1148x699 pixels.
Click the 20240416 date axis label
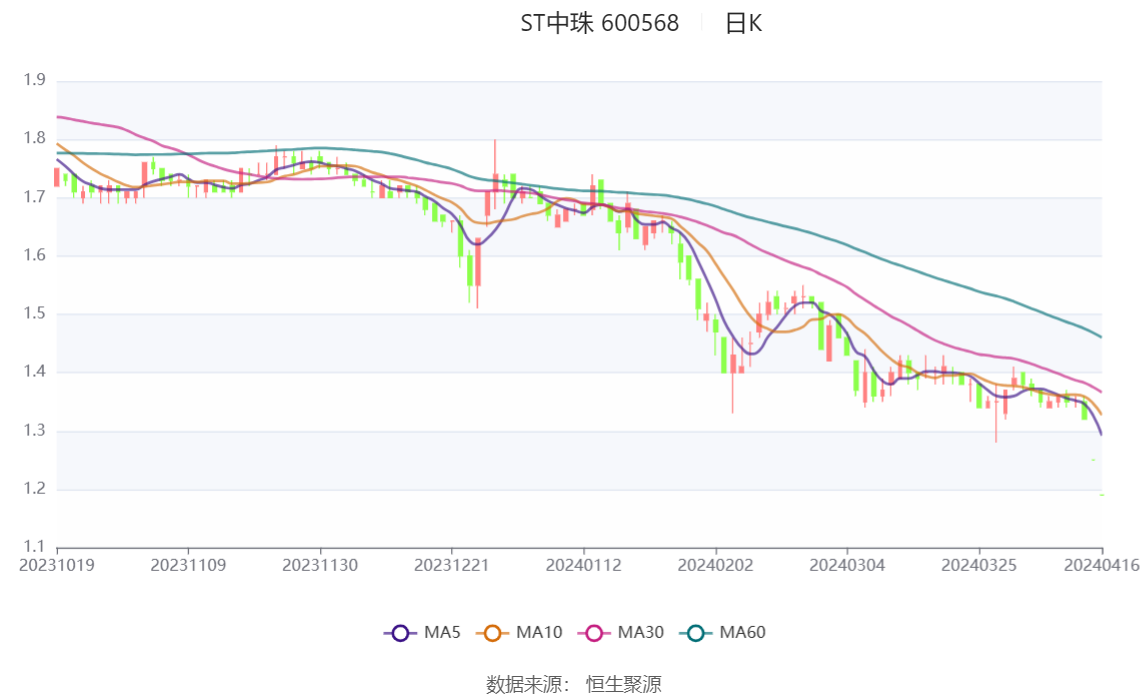1102,566
